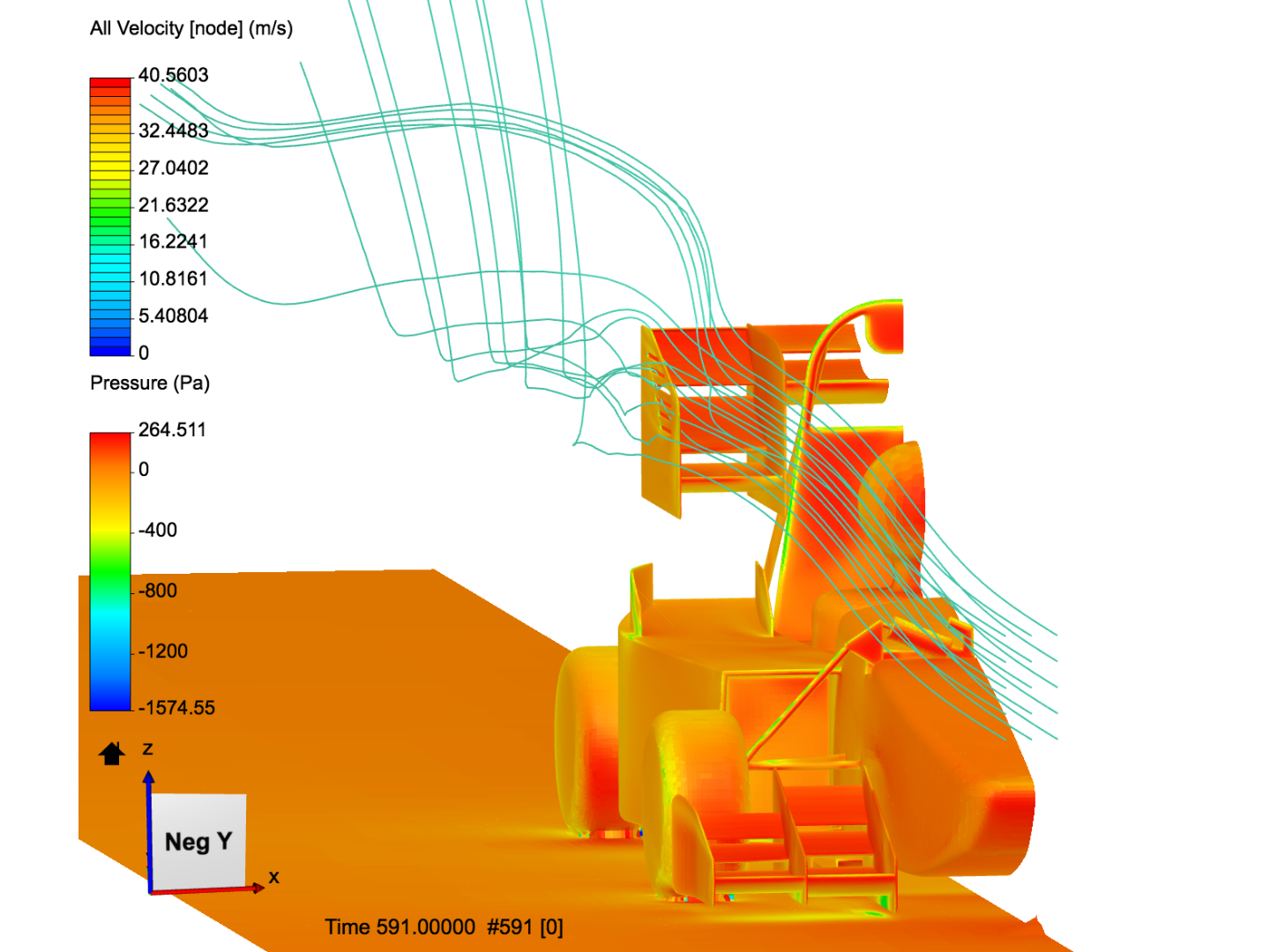Select the blue Z axis arrow
Screen dimensions: 1270x952
149,785
